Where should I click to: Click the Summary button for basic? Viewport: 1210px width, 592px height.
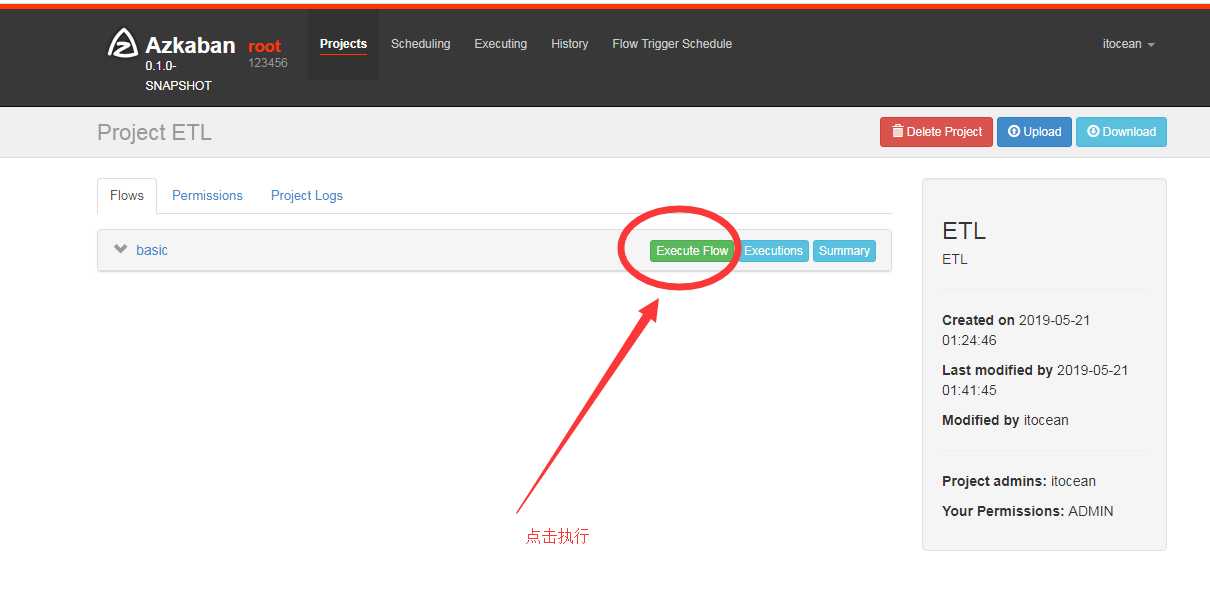[x=844, y=251]
